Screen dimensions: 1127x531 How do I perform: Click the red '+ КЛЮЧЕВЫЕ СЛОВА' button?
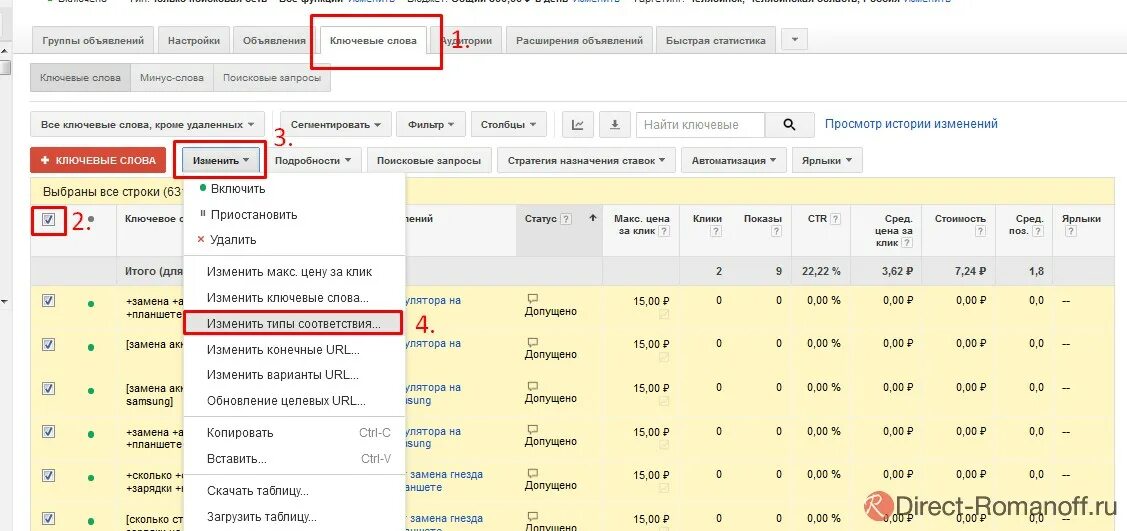coord(98,160)
